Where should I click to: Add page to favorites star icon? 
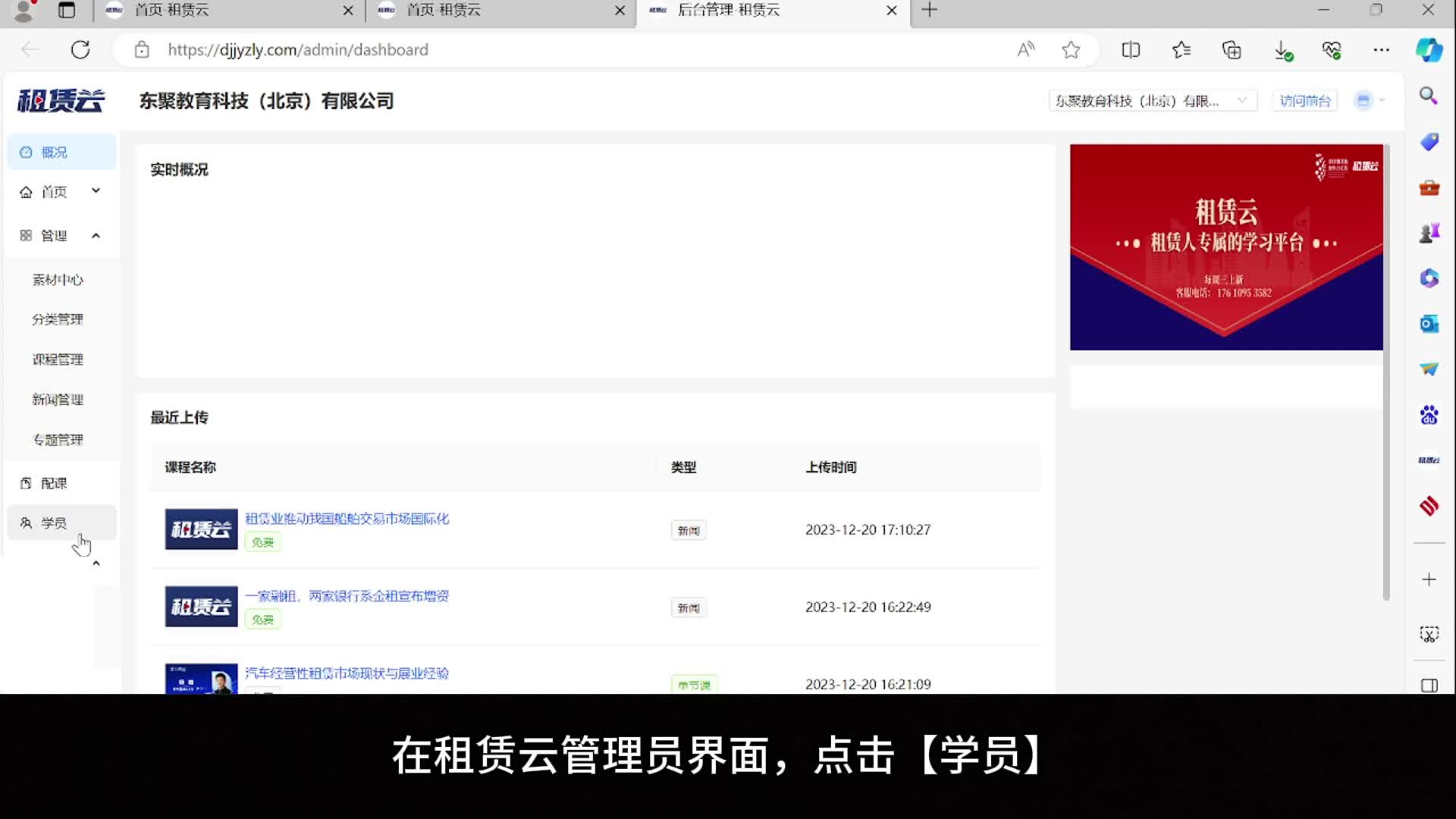click(x=1071, y=50)
